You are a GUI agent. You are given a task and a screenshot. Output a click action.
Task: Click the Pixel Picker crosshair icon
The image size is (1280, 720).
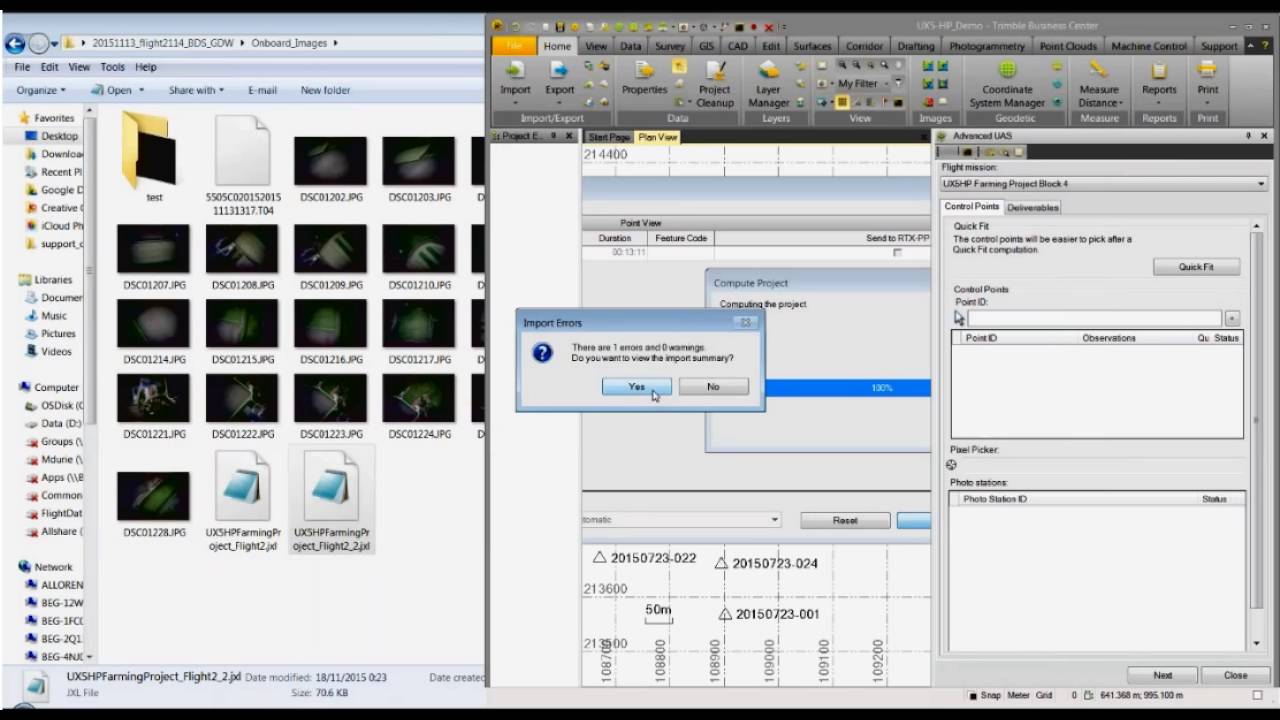coord(951,465)
